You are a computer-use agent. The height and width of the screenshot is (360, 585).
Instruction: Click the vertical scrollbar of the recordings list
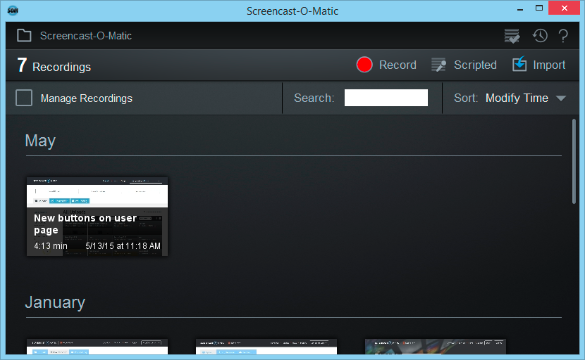574,162
